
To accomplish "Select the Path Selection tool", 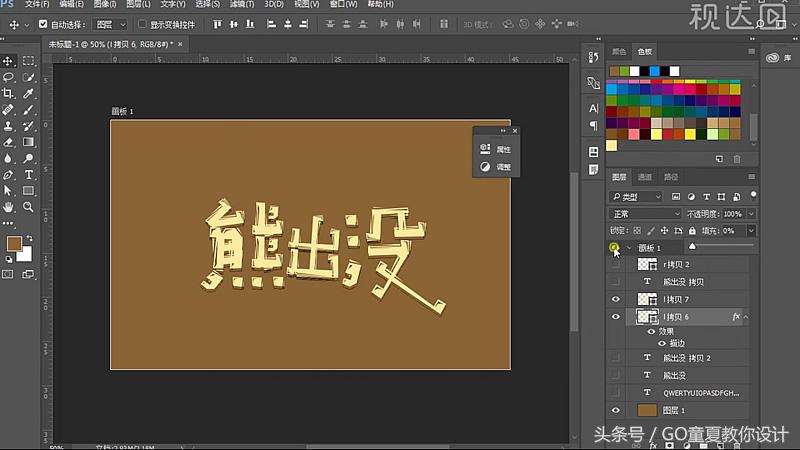I will pyautogui.click(x=8, y=191).
